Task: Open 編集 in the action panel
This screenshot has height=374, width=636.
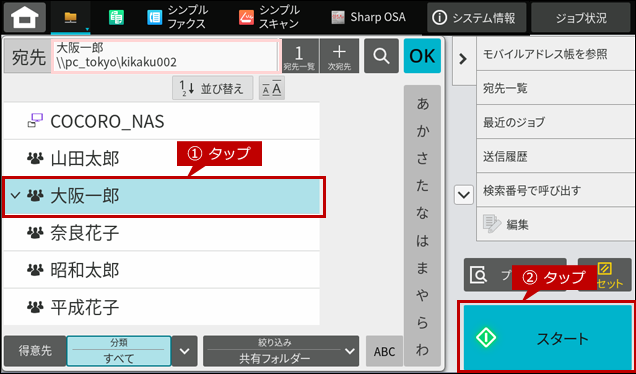Action: [x=556, y=224]
